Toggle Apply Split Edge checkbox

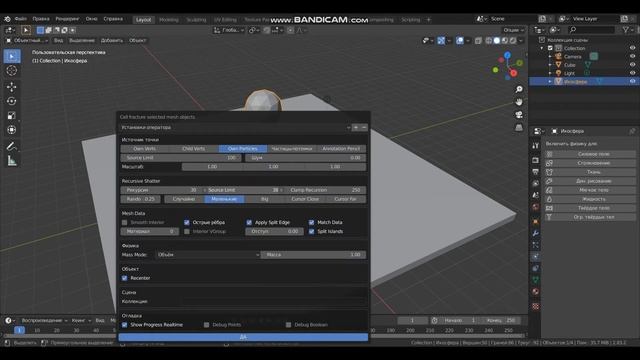[x=249, y=222]
